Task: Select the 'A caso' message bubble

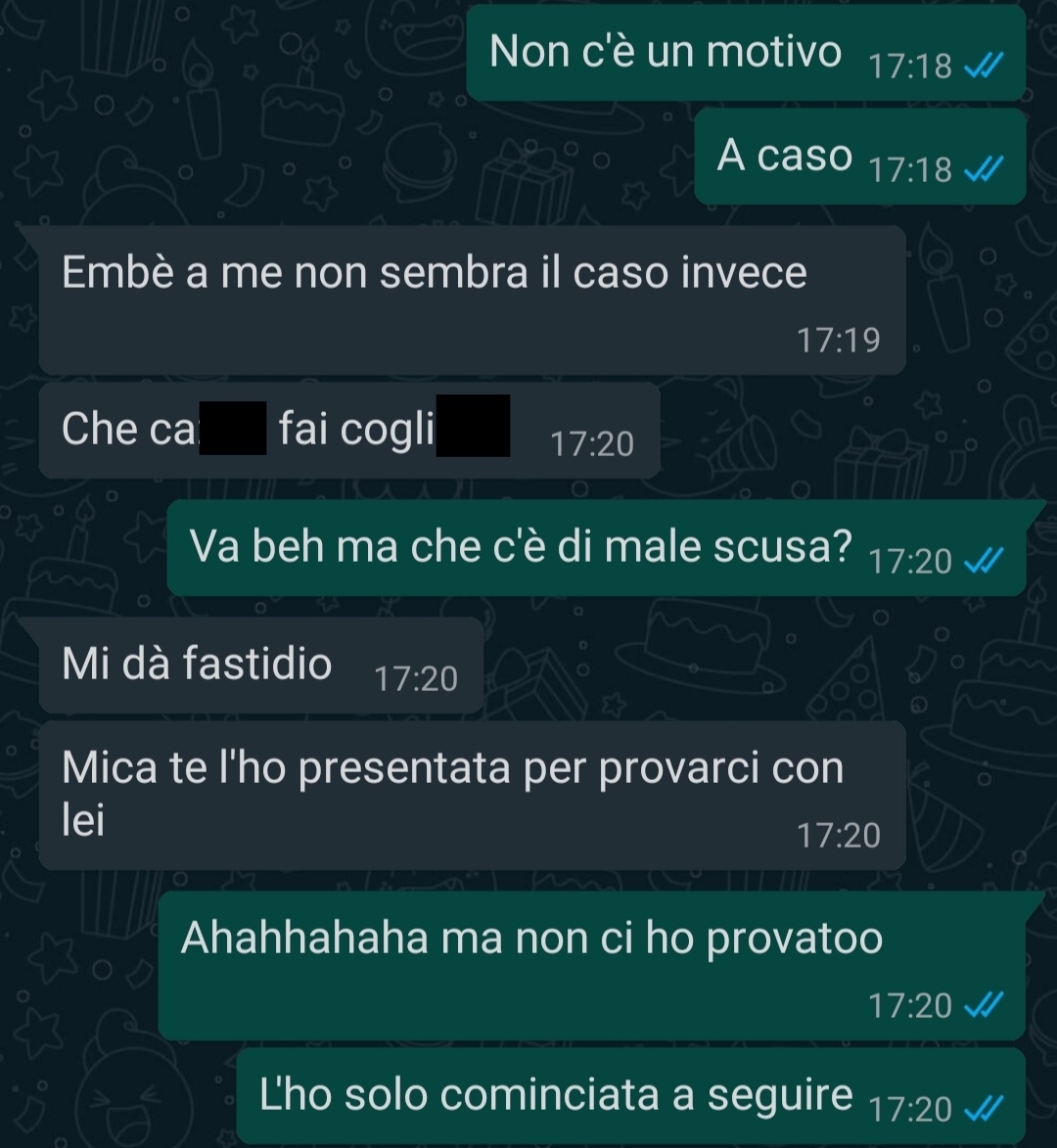Action: point(860,156)
